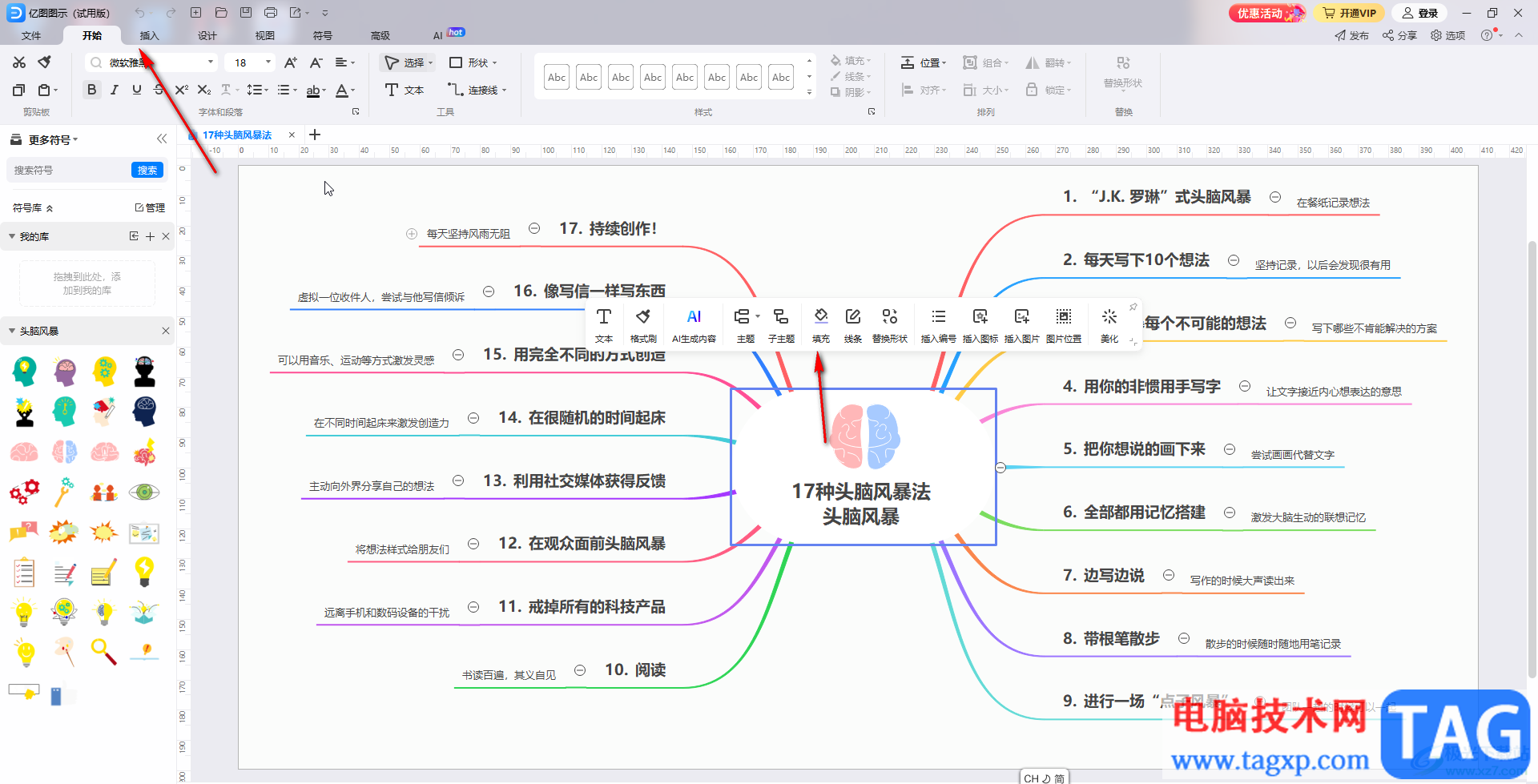The height and width of the screenshot is (784, 1538).
Task: Click the Undo arrow in title bar
Action: pyautogui.click(x=139, y=13)
